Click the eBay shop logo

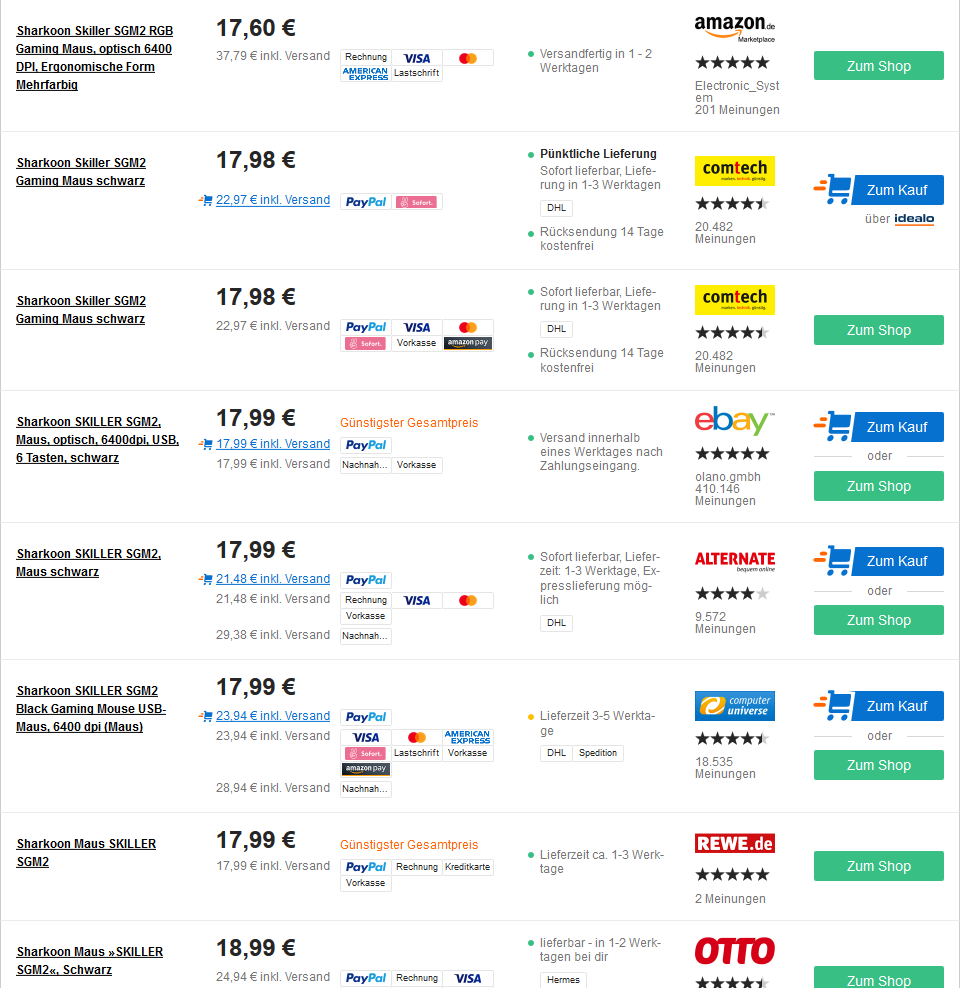734,422
